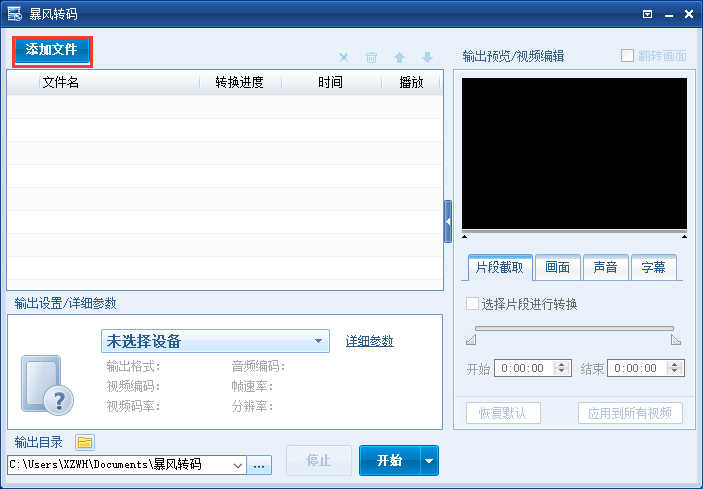Switch to the 画面 tab
Screen dimensions: 703x489
(x=557, y=267)
